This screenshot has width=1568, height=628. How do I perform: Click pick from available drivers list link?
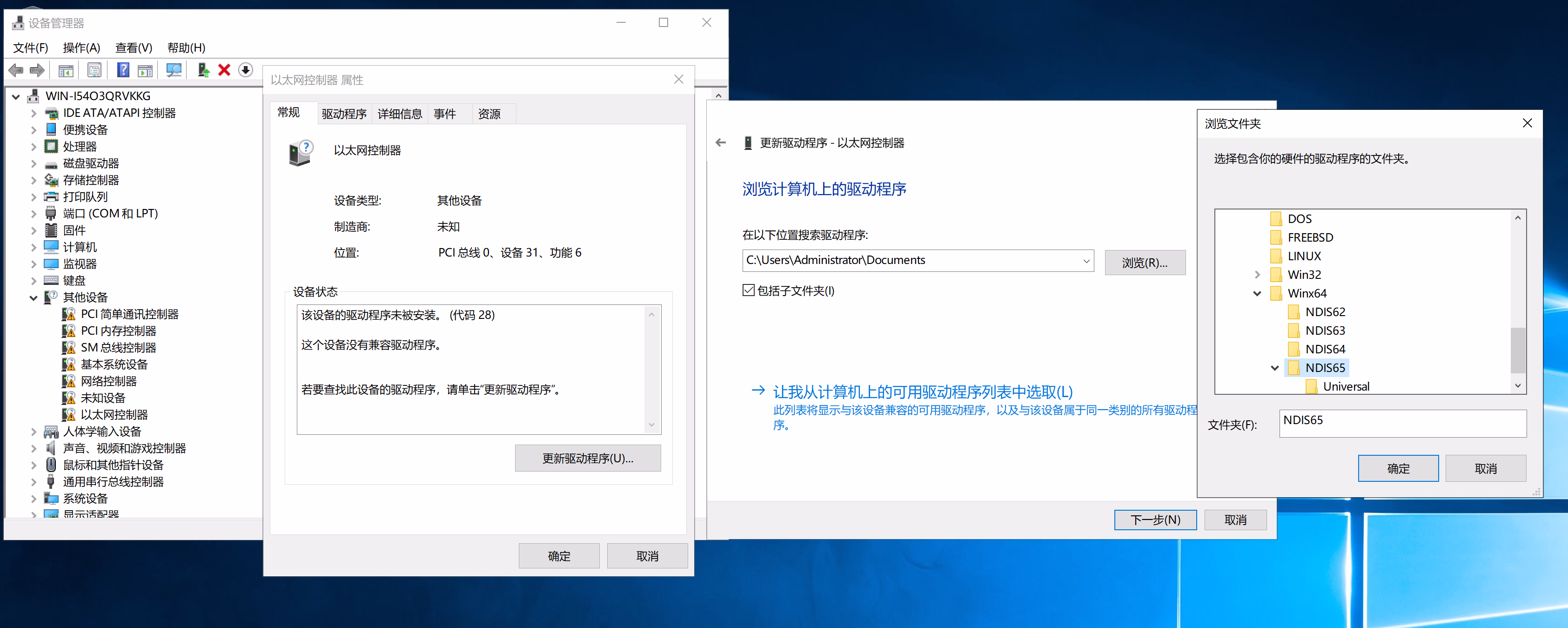(x=922, y=392)
